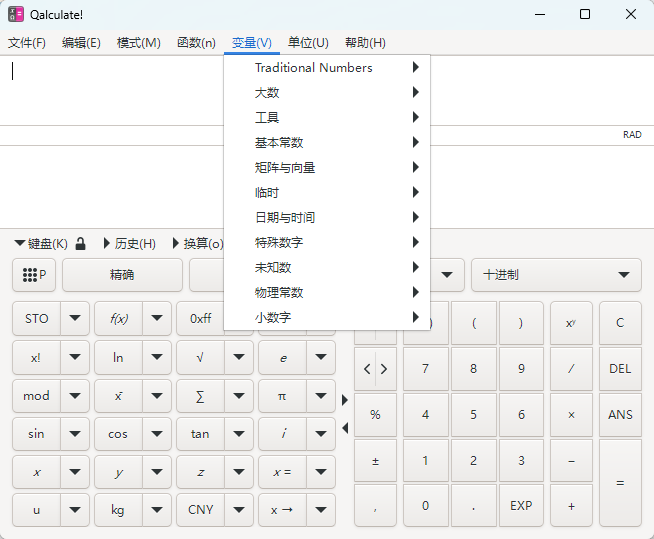This screenshot has width=654, height=539.
Task: Click the percent button
Action: tap(375, 415)
